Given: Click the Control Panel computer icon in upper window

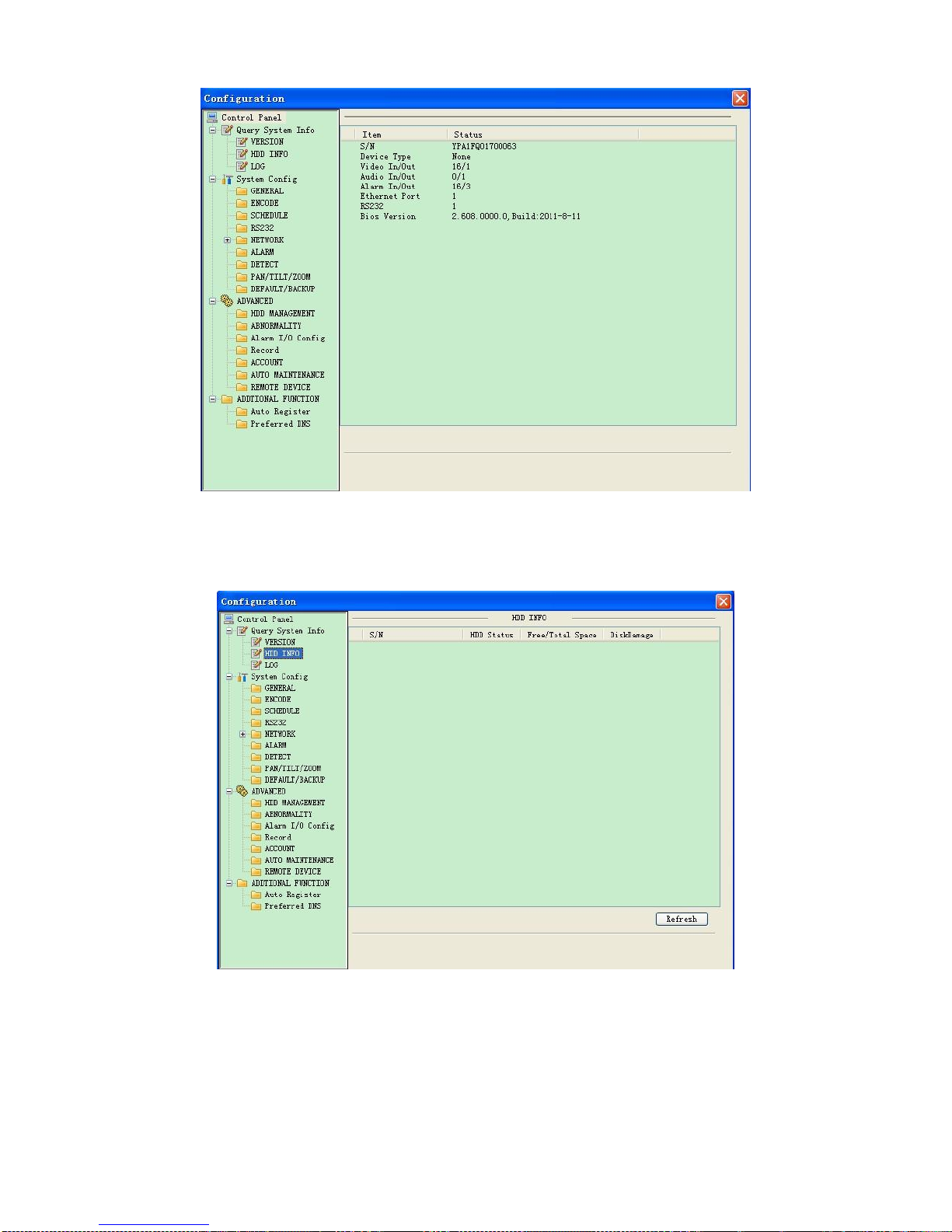Looking at the screenshot, I should (x=212, y=117).
